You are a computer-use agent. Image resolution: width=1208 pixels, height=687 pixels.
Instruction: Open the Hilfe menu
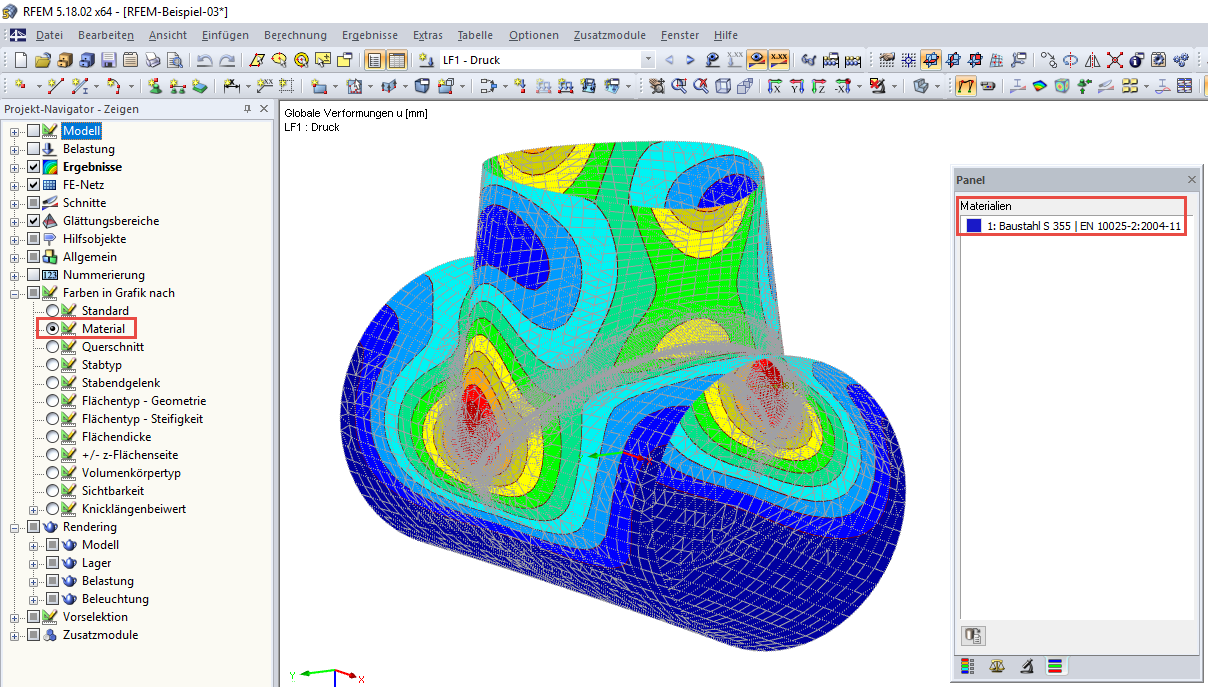(726, 35)
